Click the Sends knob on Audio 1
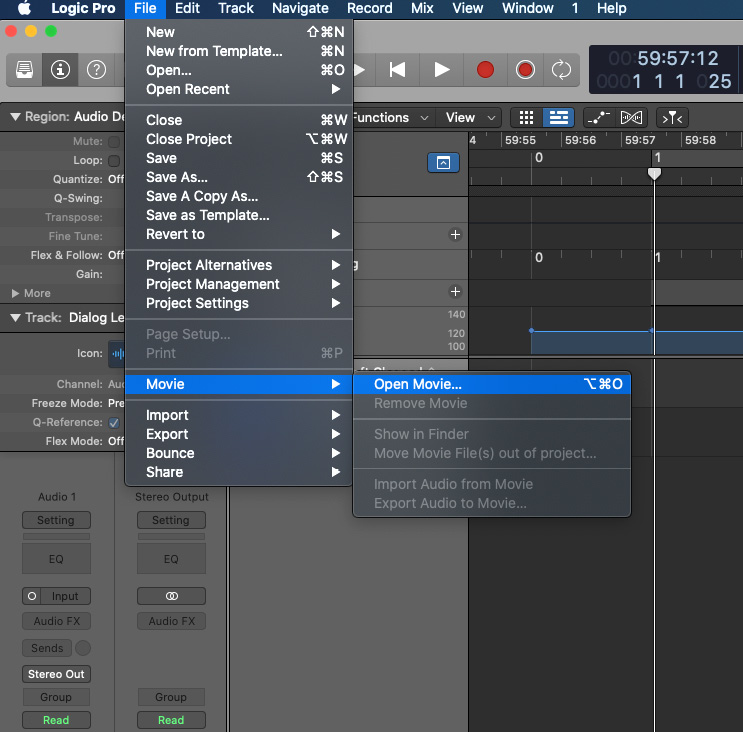Screen dimensions: 743x732 (x=83, y=648)
